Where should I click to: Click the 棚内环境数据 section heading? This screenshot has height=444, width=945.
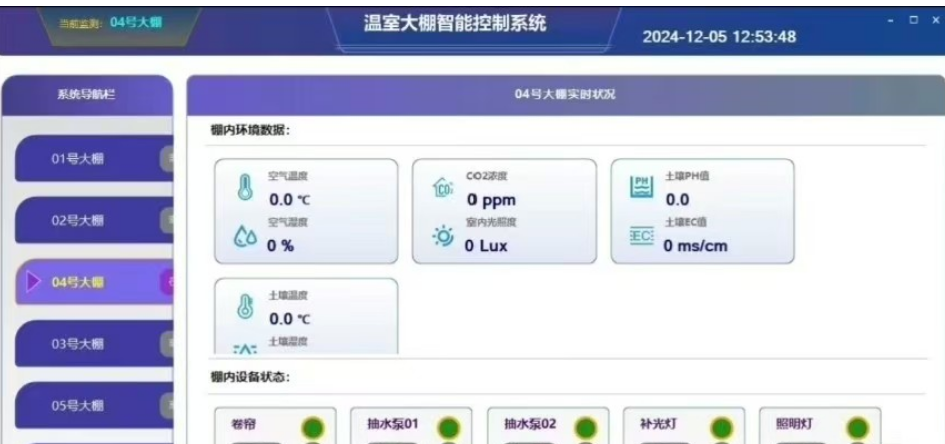[x=250, y=130]
